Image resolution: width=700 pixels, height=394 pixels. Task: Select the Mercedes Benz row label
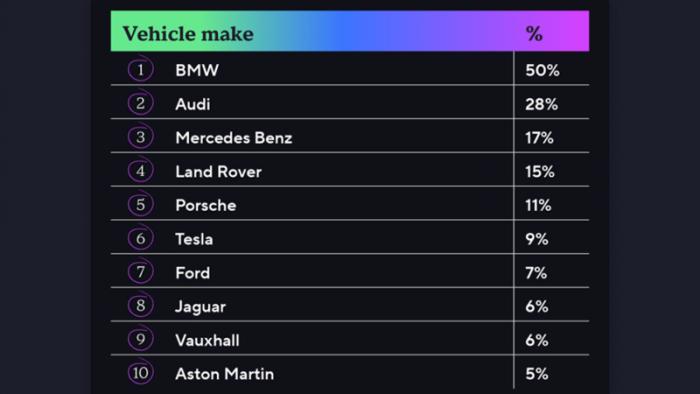click(x=234, y=138)
